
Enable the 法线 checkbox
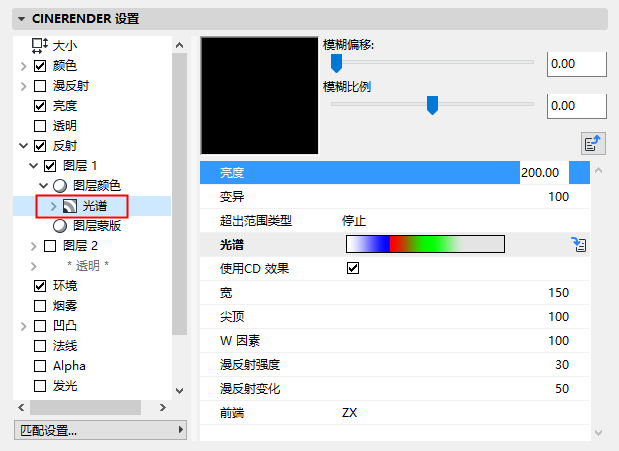40,346
